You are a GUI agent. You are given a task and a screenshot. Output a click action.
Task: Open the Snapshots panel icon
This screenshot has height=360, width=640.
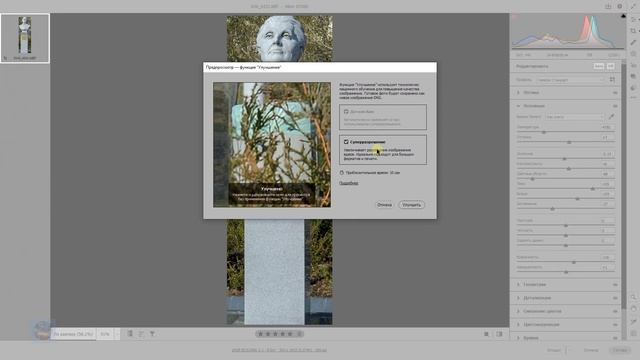633,76
